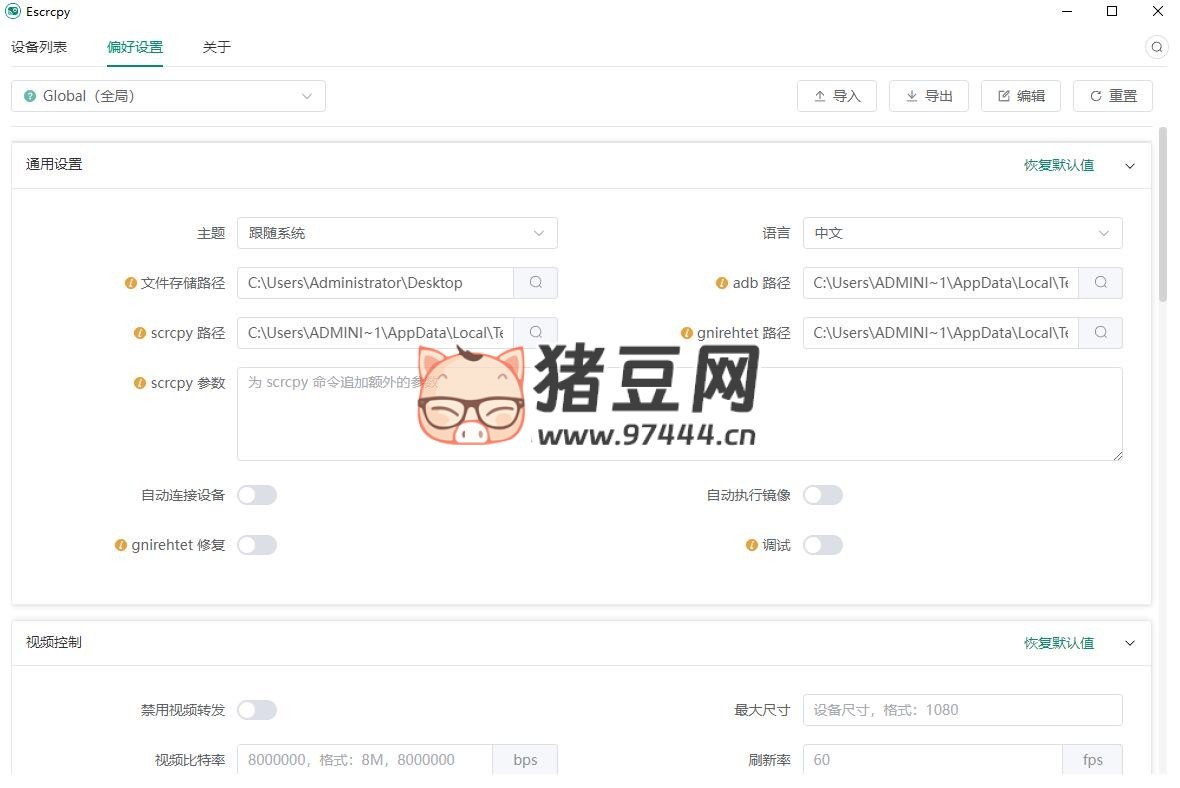Open the Global (全局) scope dropdown
Image resolution: width=1180 pixels, height=788 pixels.
168,96
